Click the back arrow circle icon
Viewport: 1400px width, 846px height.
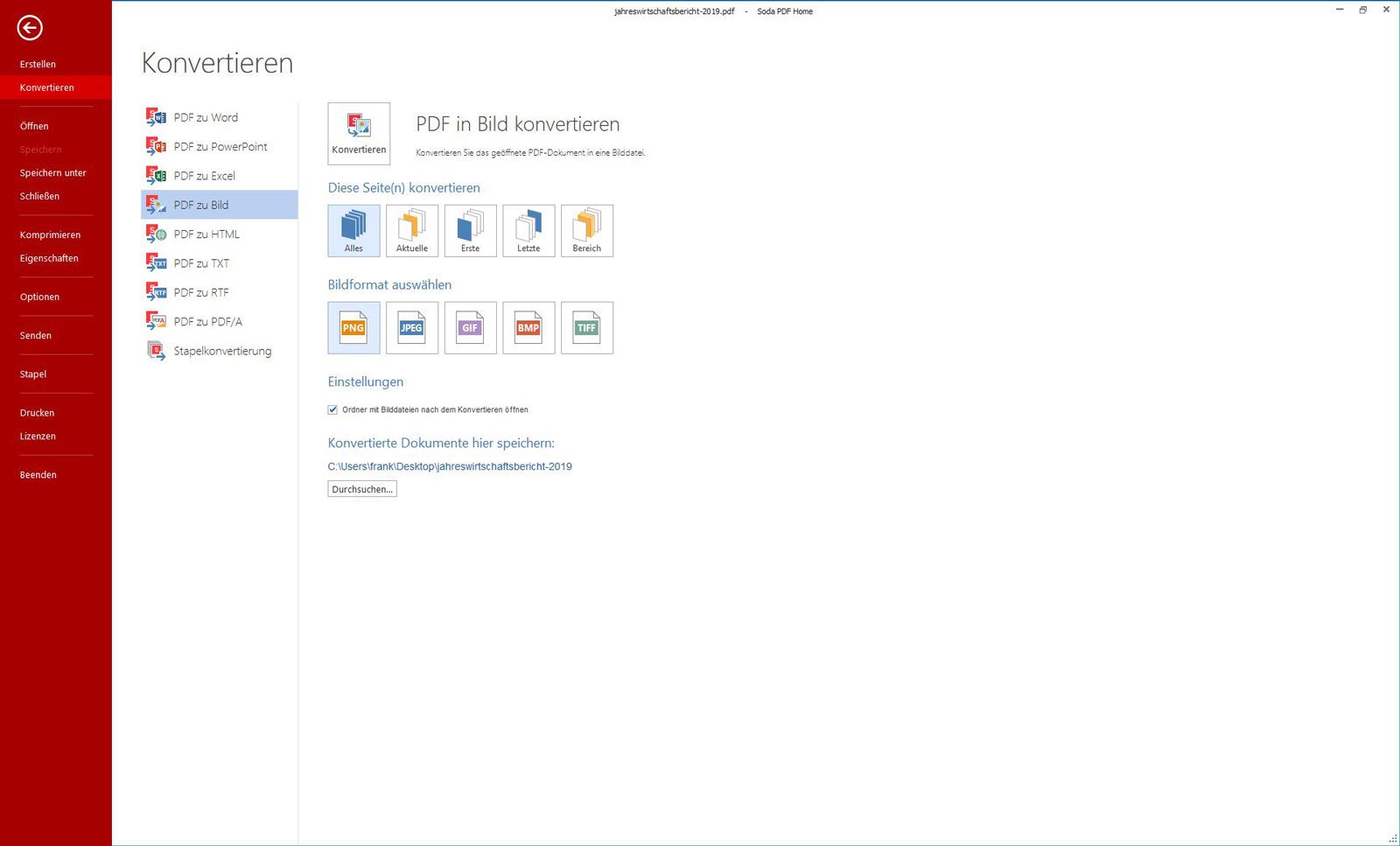[x=30, y=28]
